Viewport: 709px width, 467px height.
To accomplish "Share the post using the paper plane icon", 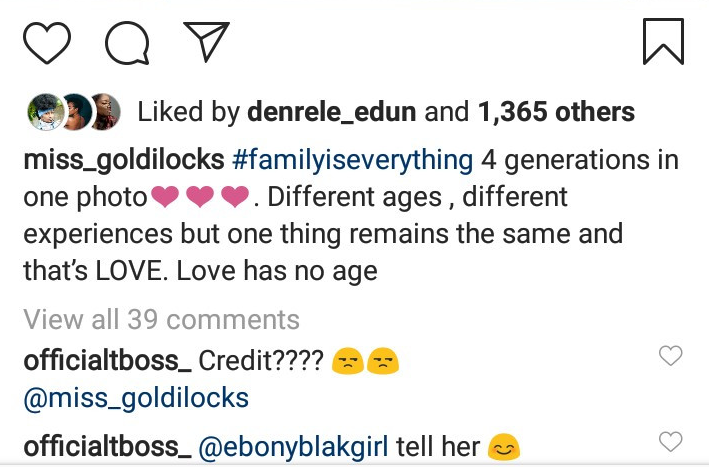I will coord(207,41).
